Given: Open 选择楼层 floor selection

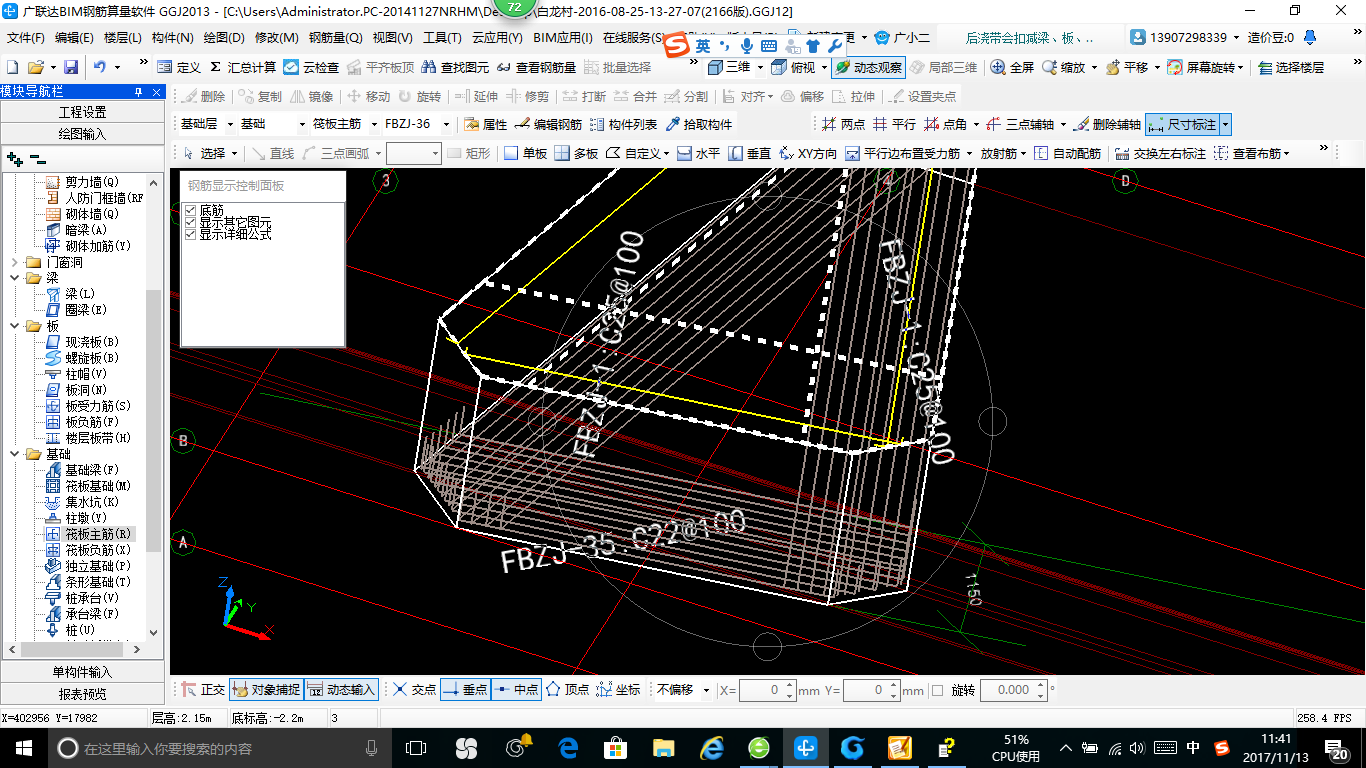Looking at the screenshot, I should pyautogui.click(x=1290, y=67).
